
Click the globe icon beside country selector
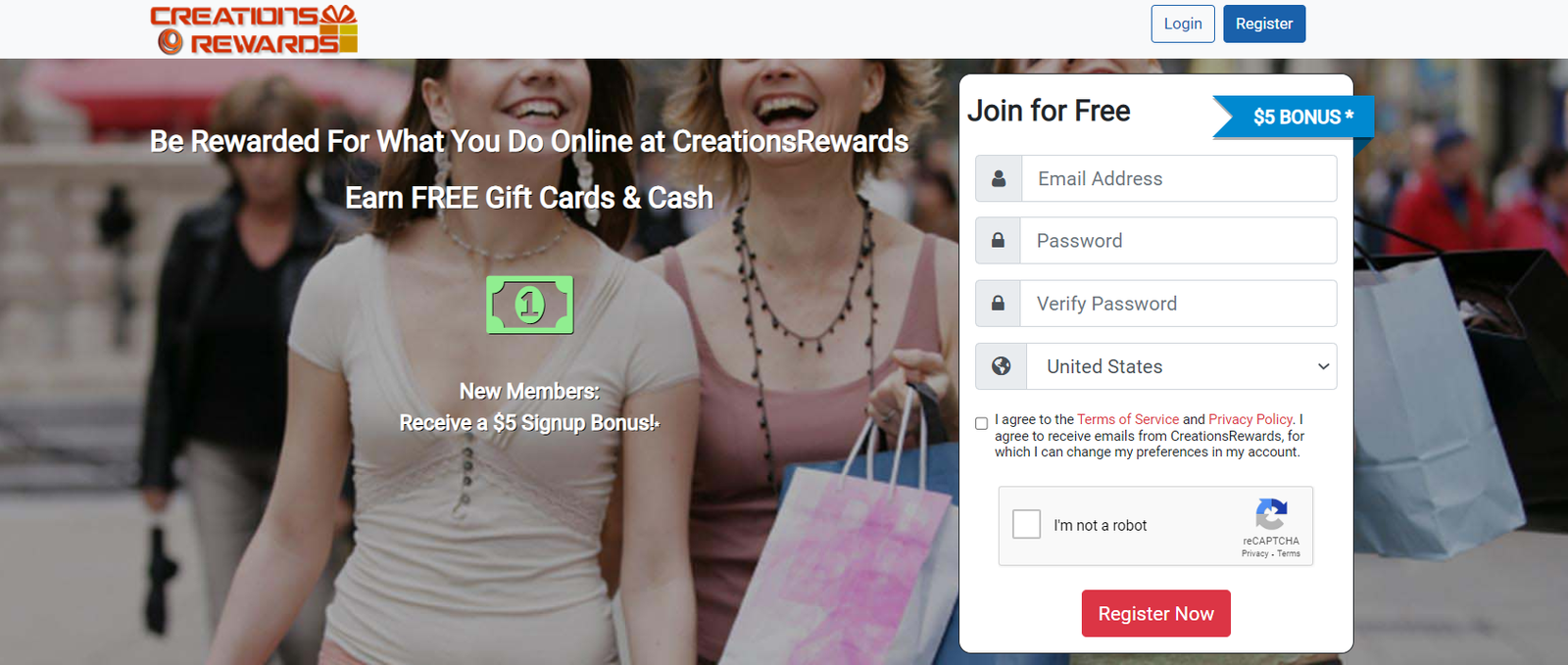(1001, 365)
